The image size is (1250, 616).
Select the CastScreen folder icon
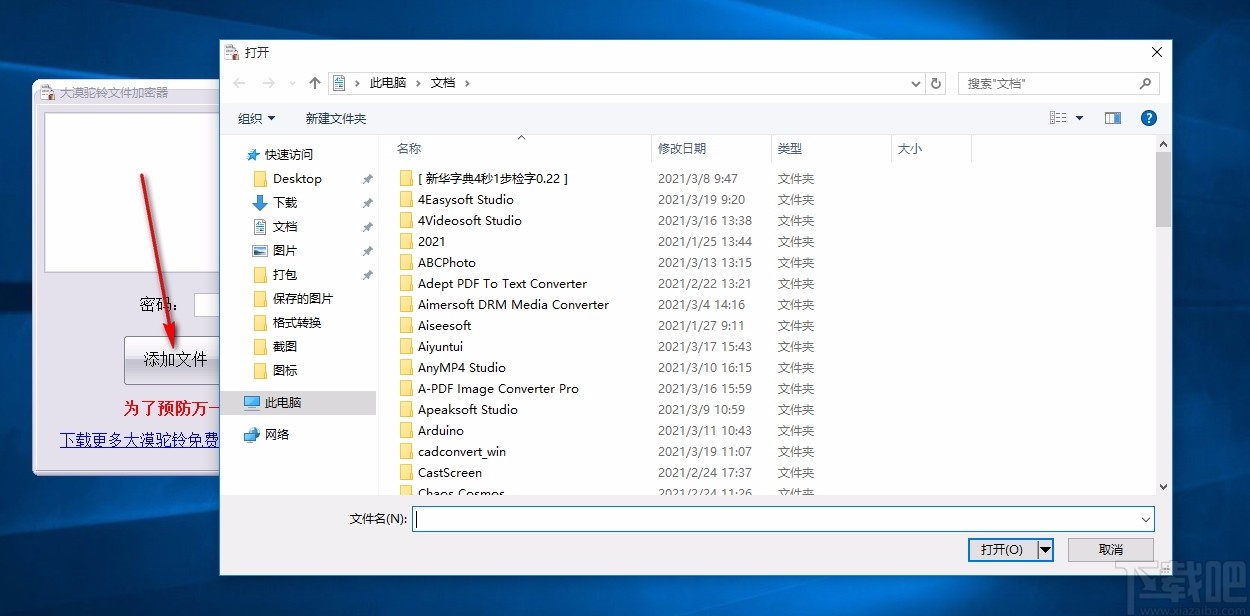click(405, 472)
